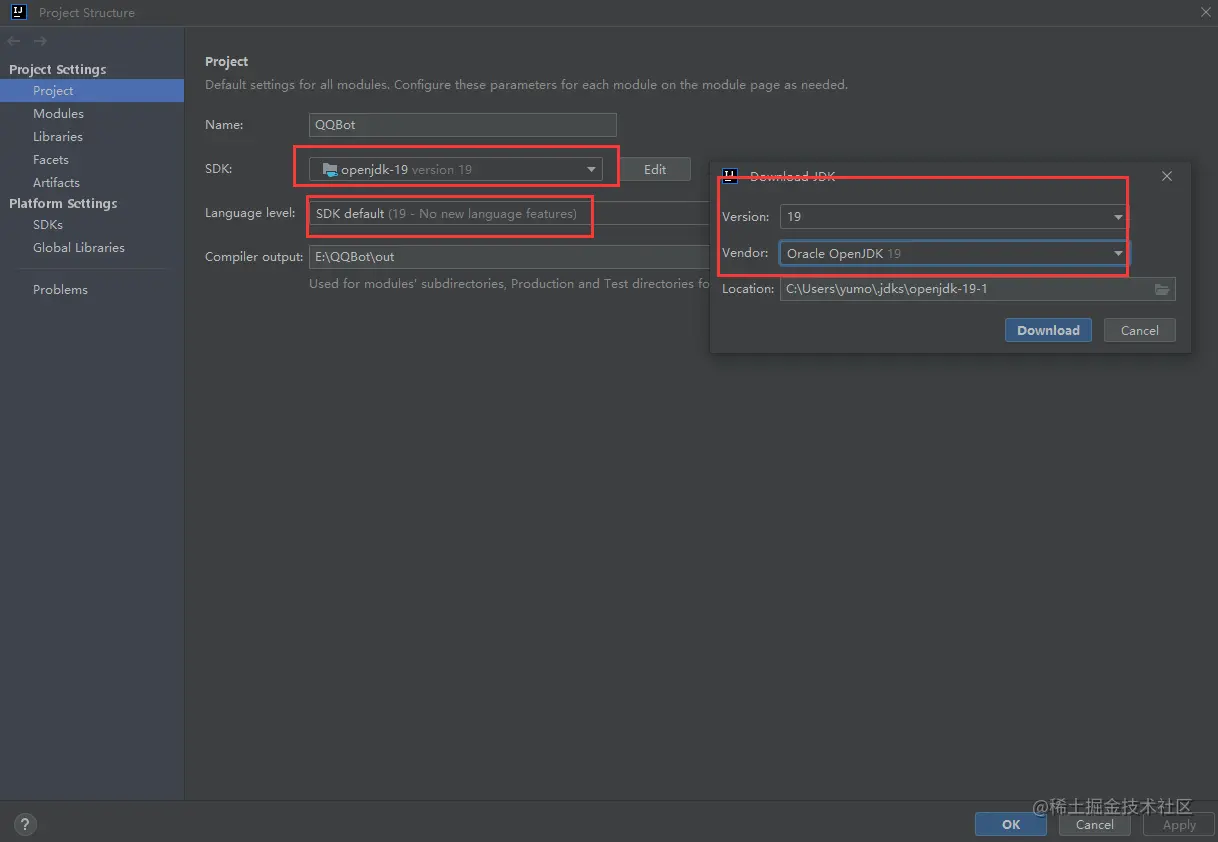Viewport: 1218px width, 842px height.
Task: Open the Facets settings page
Action: [51, 160]
